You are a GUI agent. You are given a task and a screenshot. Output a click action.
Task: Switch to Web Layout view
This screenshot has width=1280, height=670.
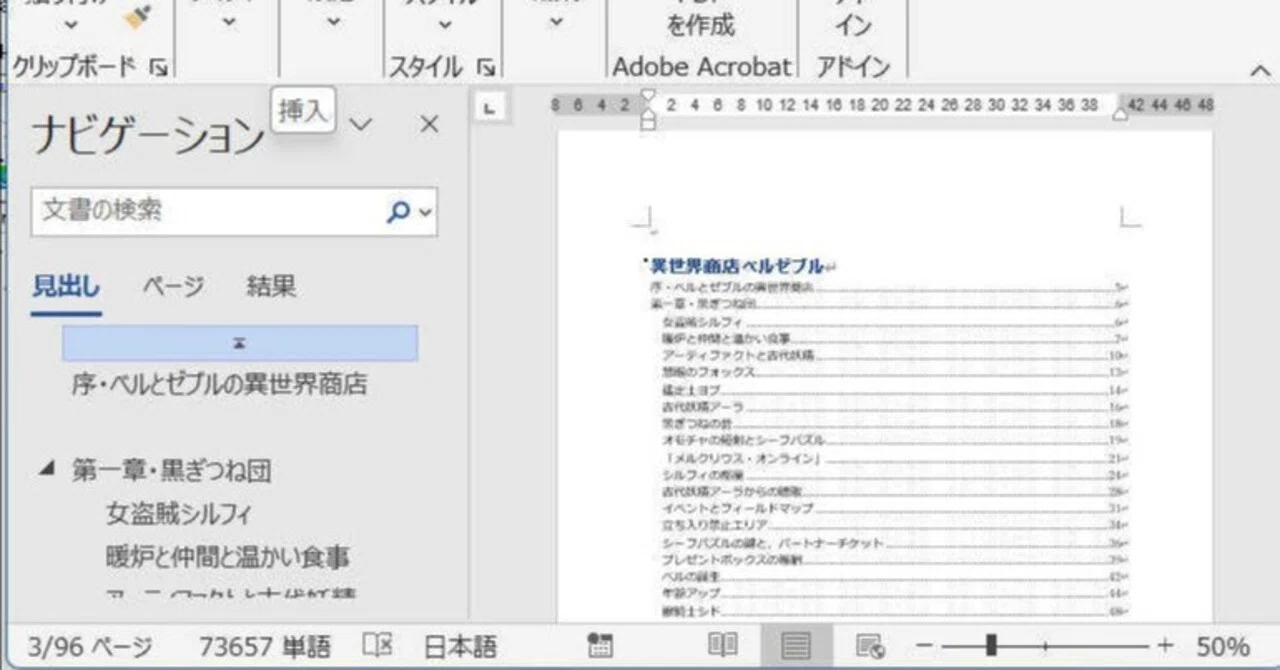[870, 646]
